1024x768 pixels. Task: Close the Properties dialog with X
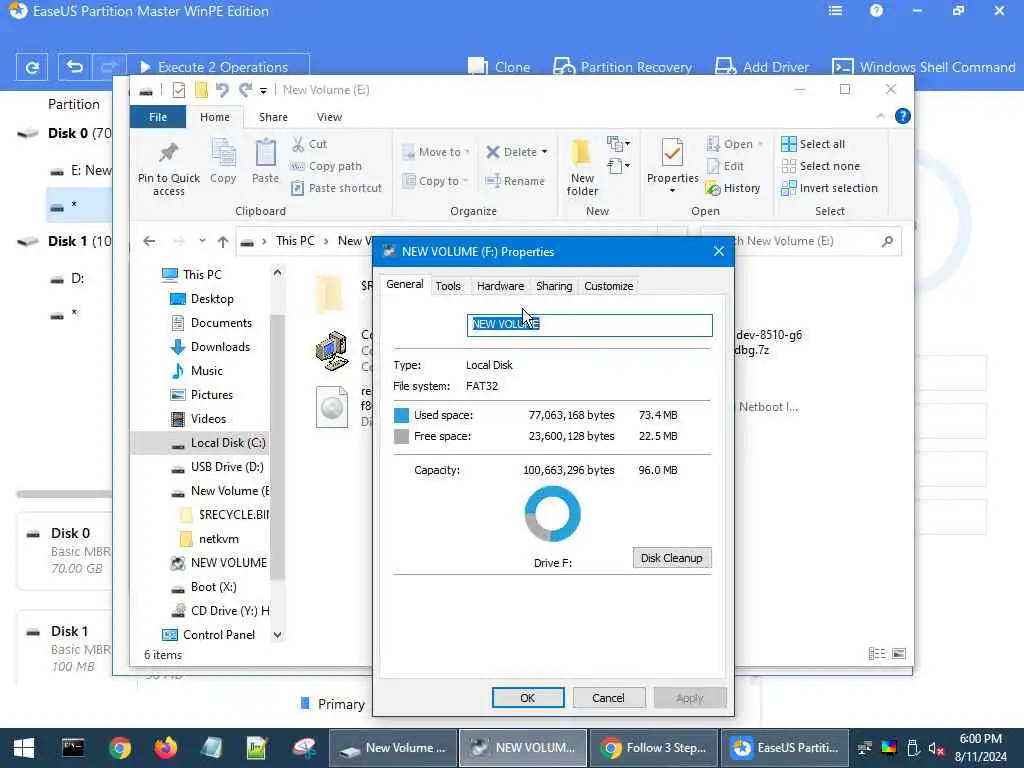pos(718,251)
